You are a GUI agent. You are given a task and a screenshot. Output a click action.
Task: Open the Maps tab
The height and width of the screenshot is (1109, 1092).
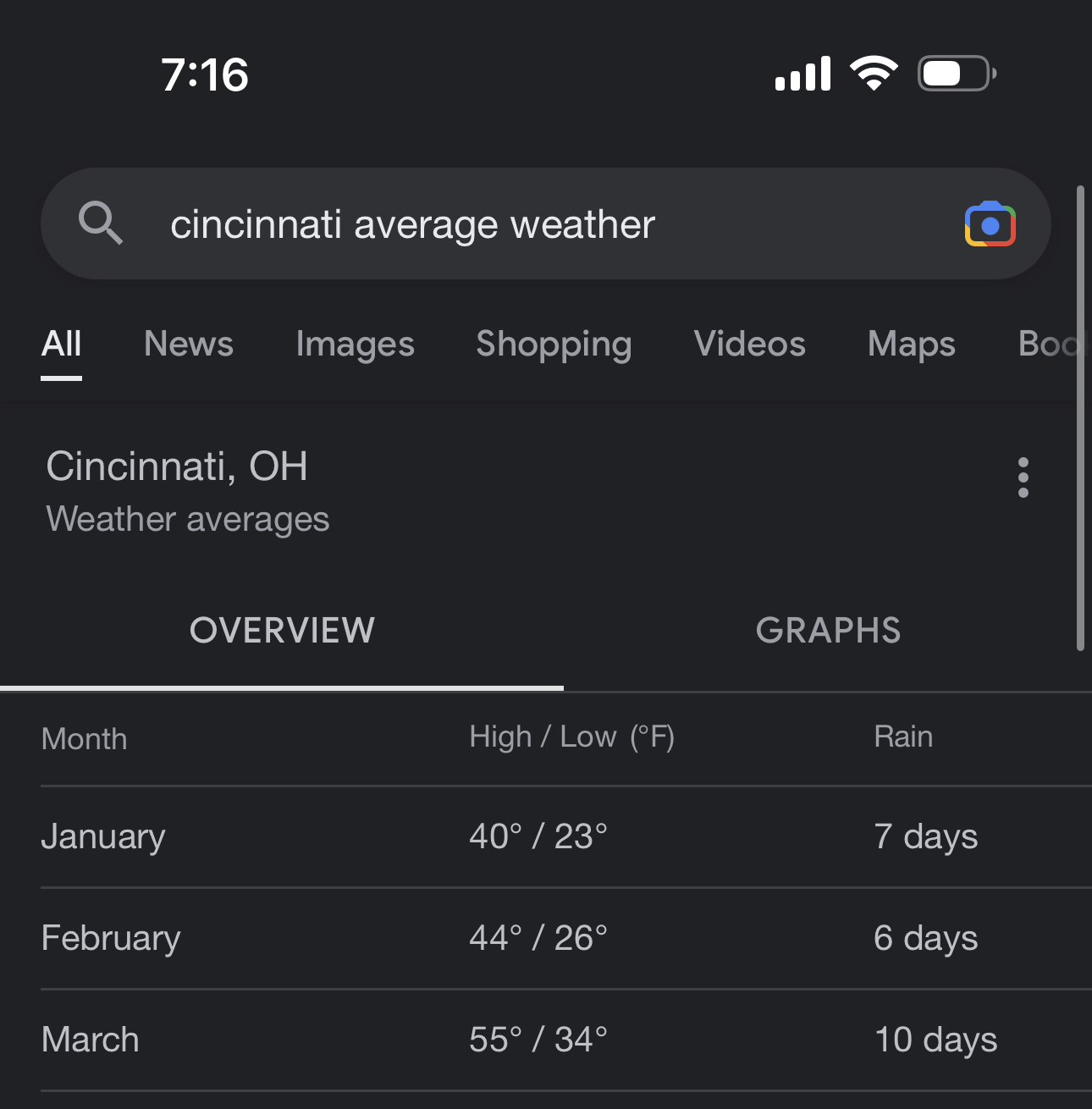click(x=912, y=344)
